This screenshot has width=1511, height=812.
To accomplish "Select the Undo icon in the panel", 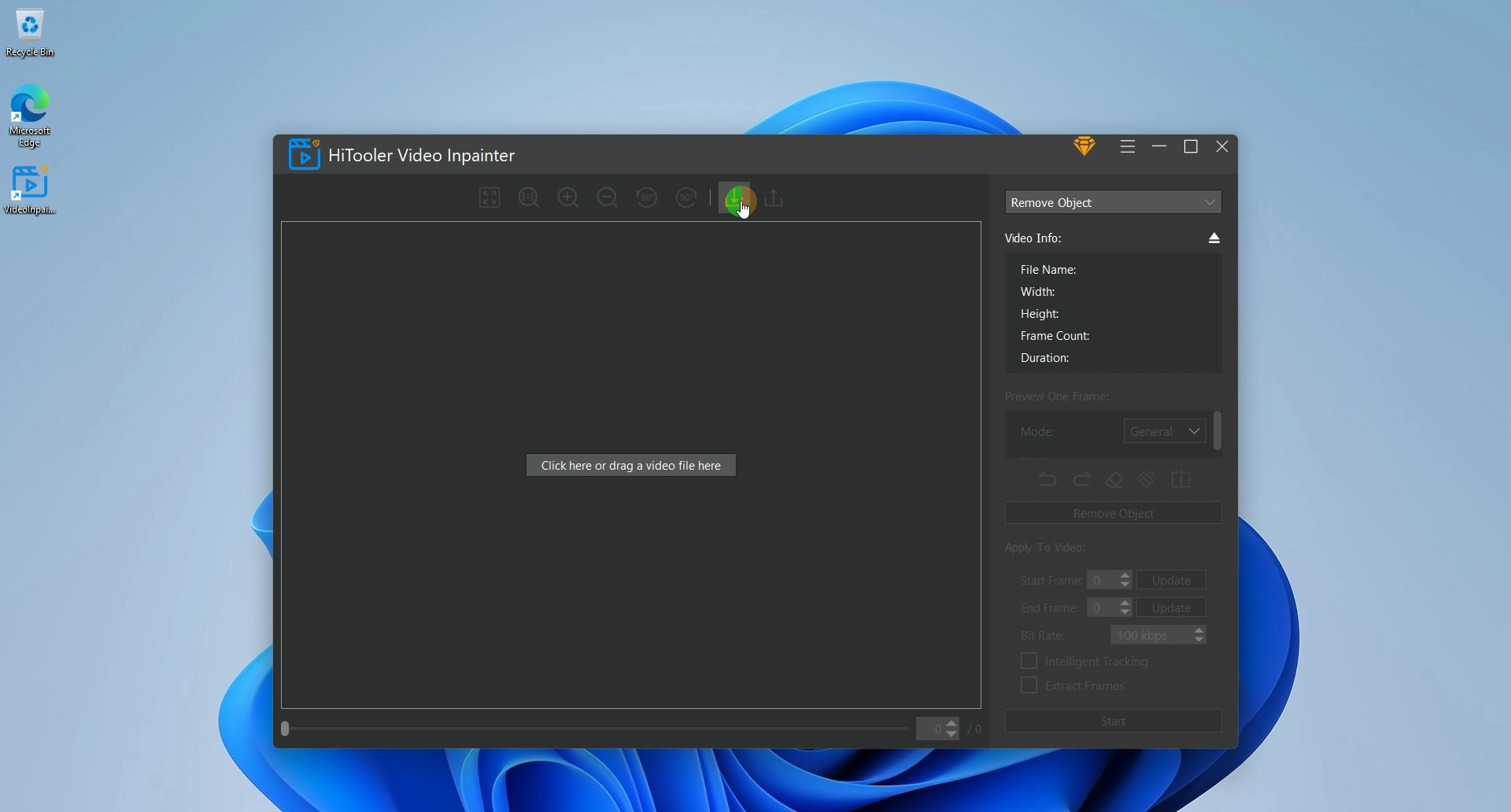I will [1048, 479].
